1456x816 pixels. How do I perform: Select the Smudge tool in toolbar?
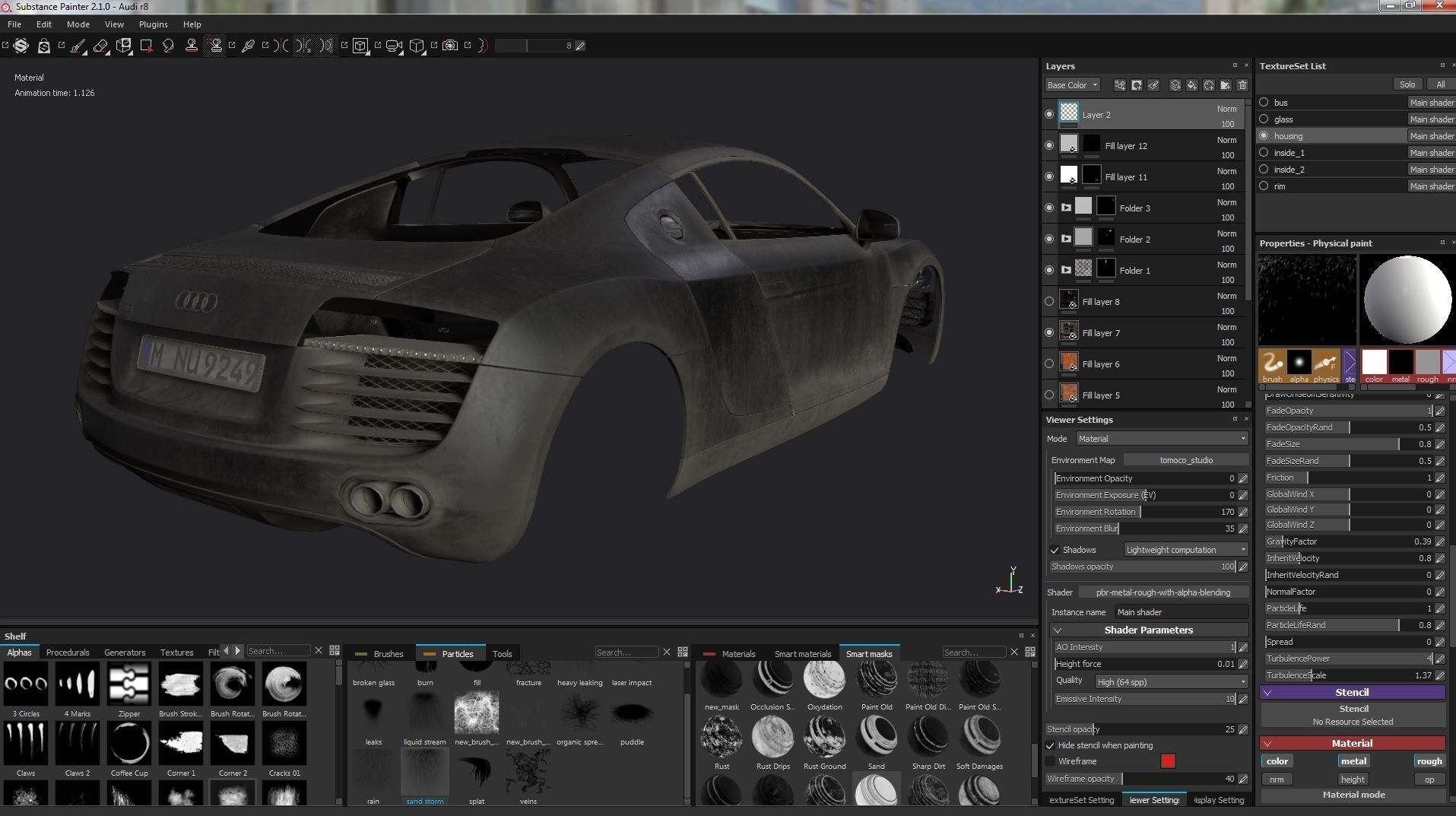[168, 46]
